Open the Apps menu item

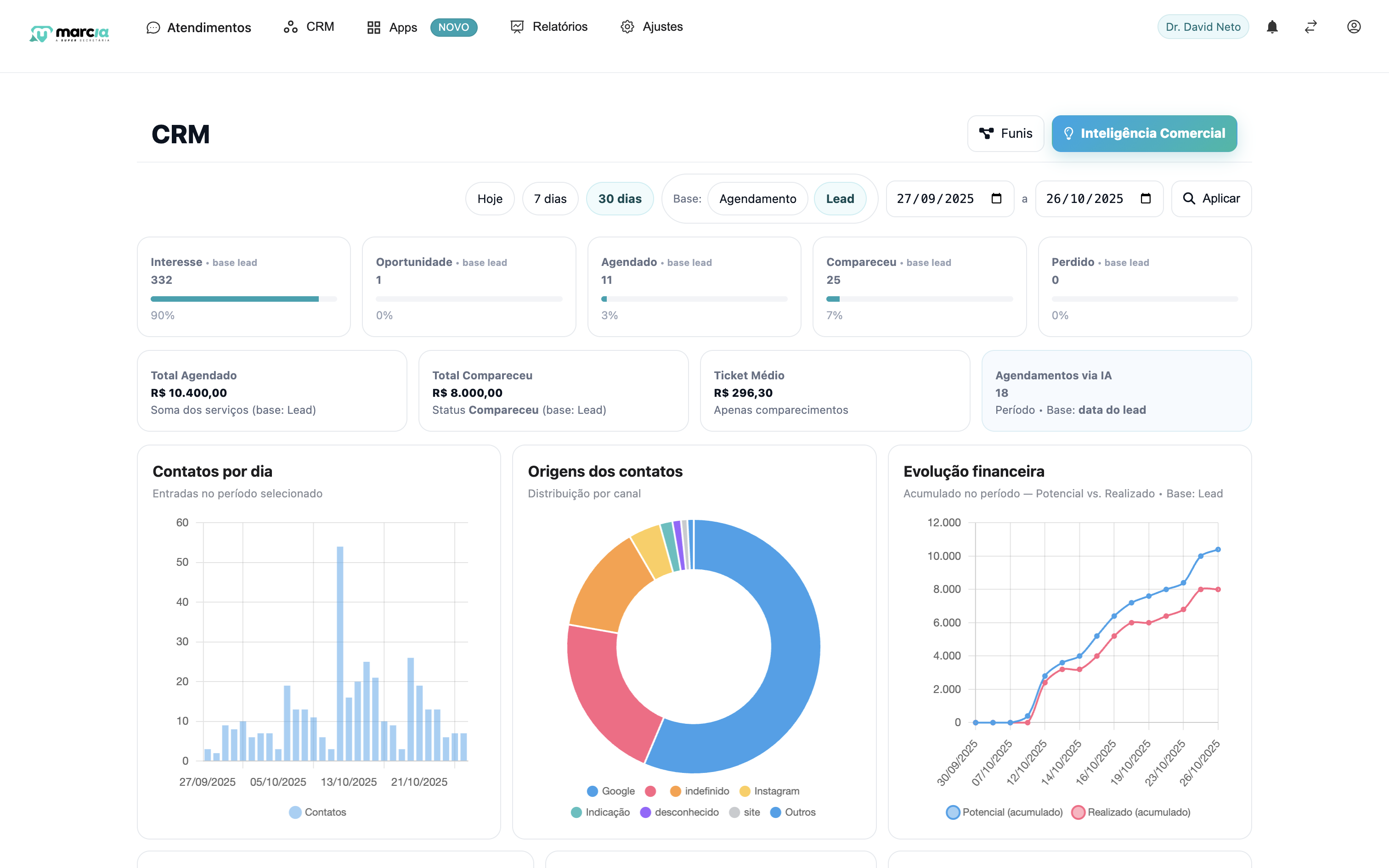(392, 27)
